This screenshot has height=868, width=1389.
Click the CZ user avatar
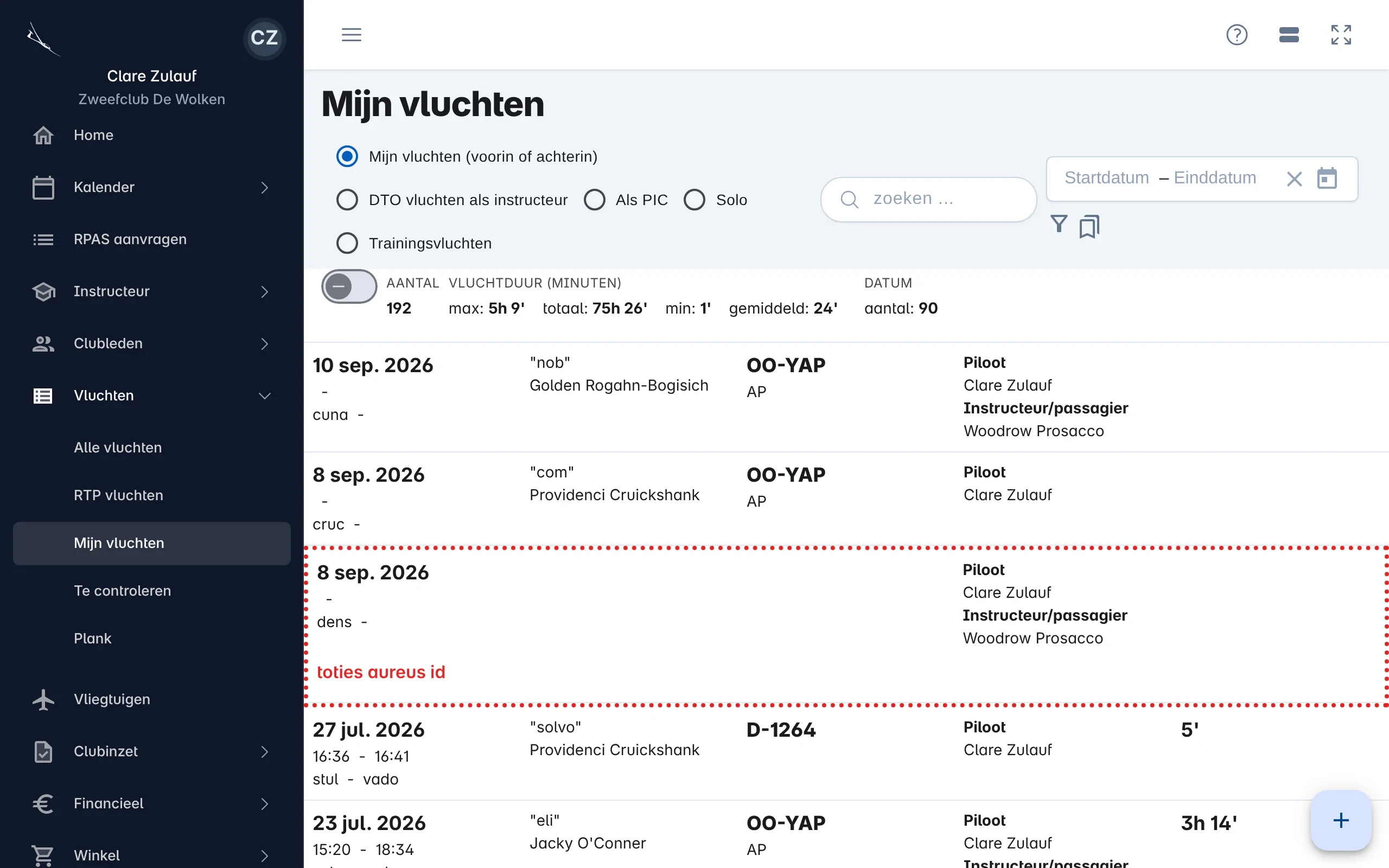click(264, 38)
